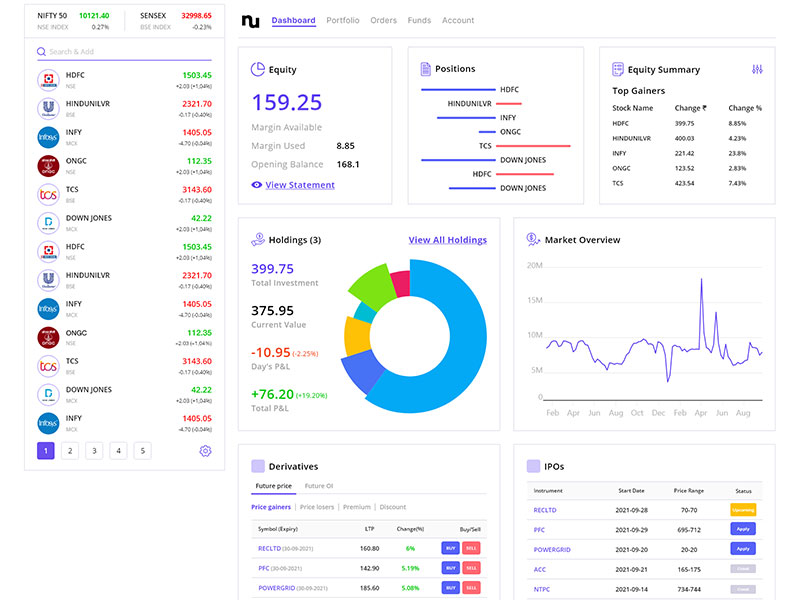Click the Change % column header in Top Gainers
Viewport: 800px width, 600px height.
[745, 108]
